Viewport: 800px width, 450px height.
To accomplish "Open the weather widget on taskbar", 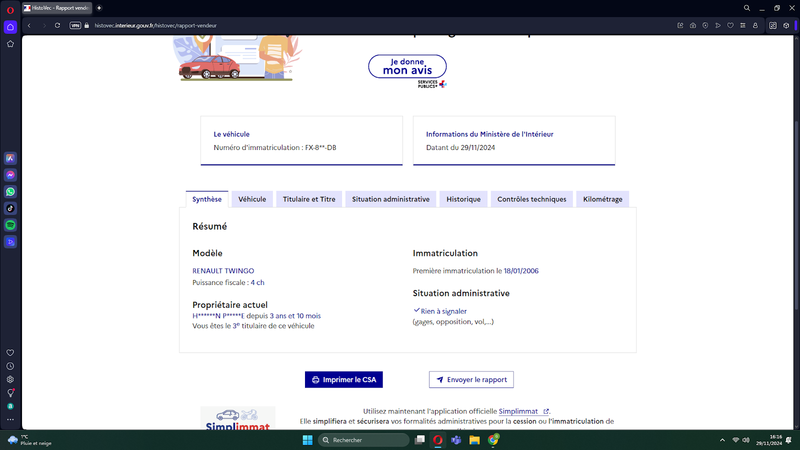I will pyautogui.click(x=30, y=440).
